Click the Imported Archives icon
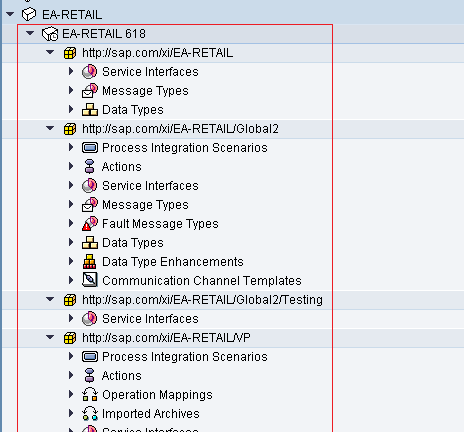The height and width of the screenshot is (432, 464). [x=90, y=414]
